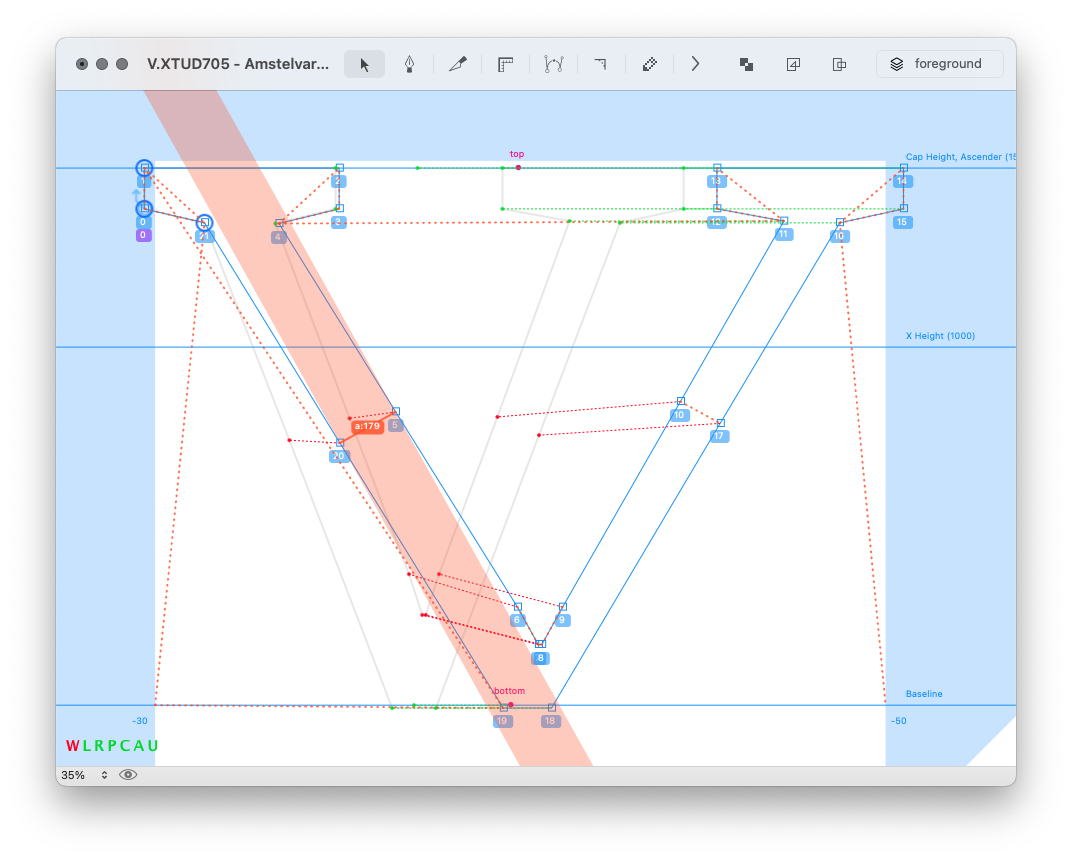Click the numbered square toolbar icon
Screen dimensions: 1072x860
tap(793, 64)
